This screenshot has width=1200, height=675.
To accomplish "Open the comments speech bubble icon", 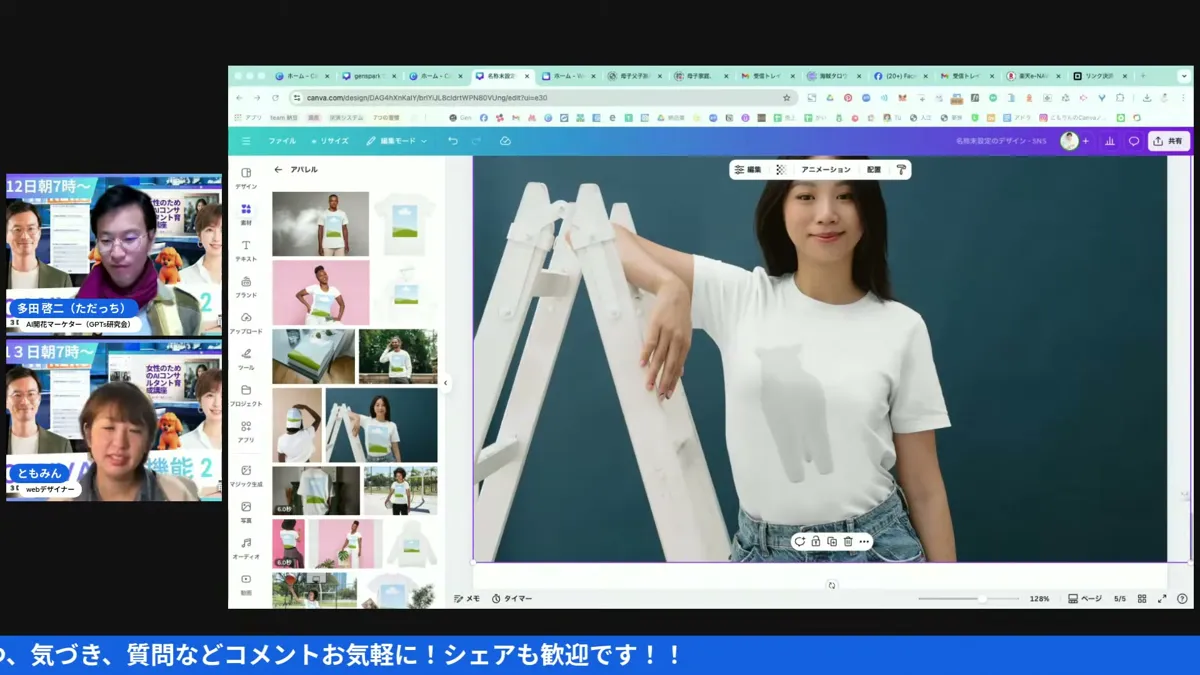I will [x=1134, y=141].
